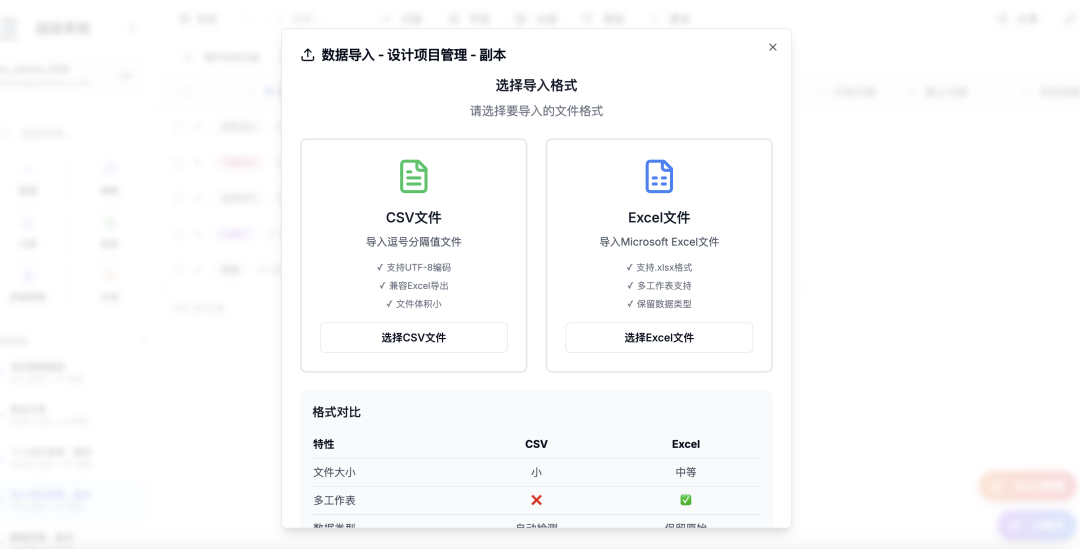Click the 文件体积小 feature line
Viewport: 1080px width, 549px height.
[x=414, y=304]
